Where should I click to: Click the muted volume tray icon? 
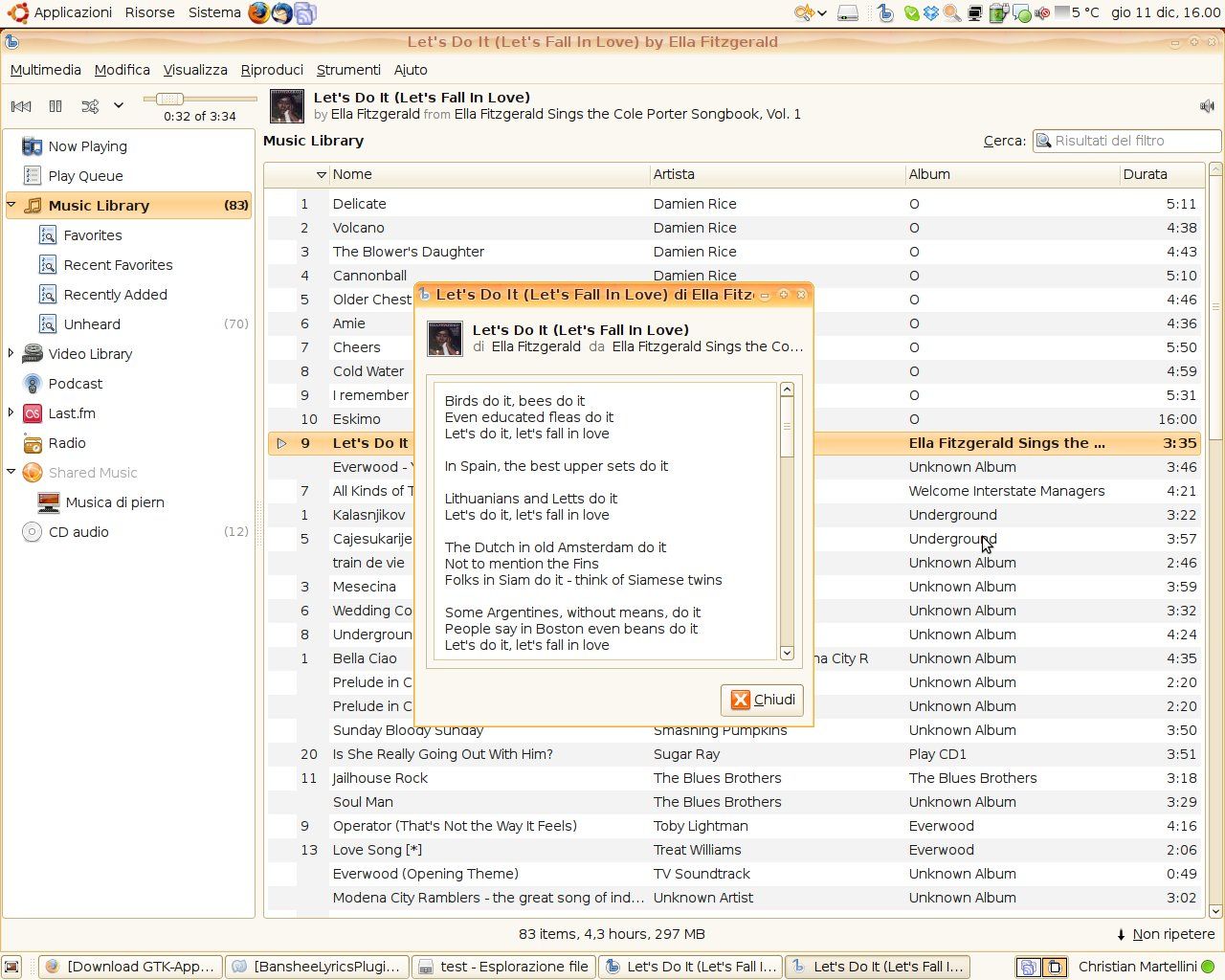click(1042, 12)
